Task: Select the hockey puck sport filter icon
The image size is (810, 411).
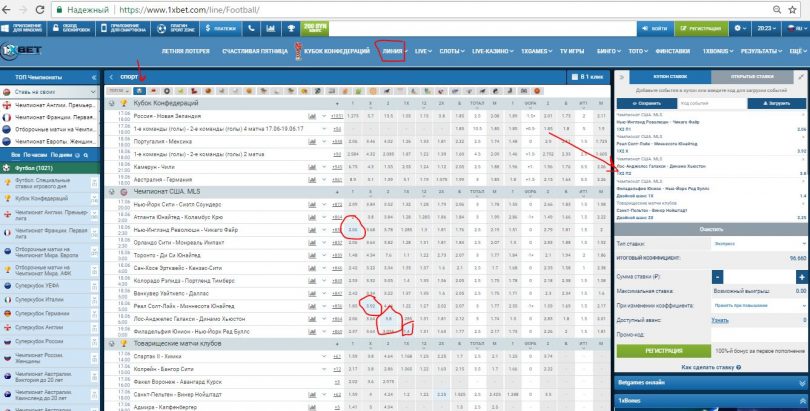Action: coord(167,91)
